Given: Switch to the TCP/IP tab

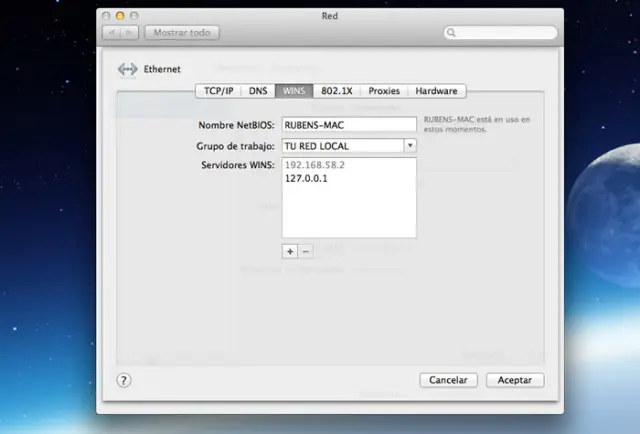Looking at the screenshot, I should pos(219,91).
